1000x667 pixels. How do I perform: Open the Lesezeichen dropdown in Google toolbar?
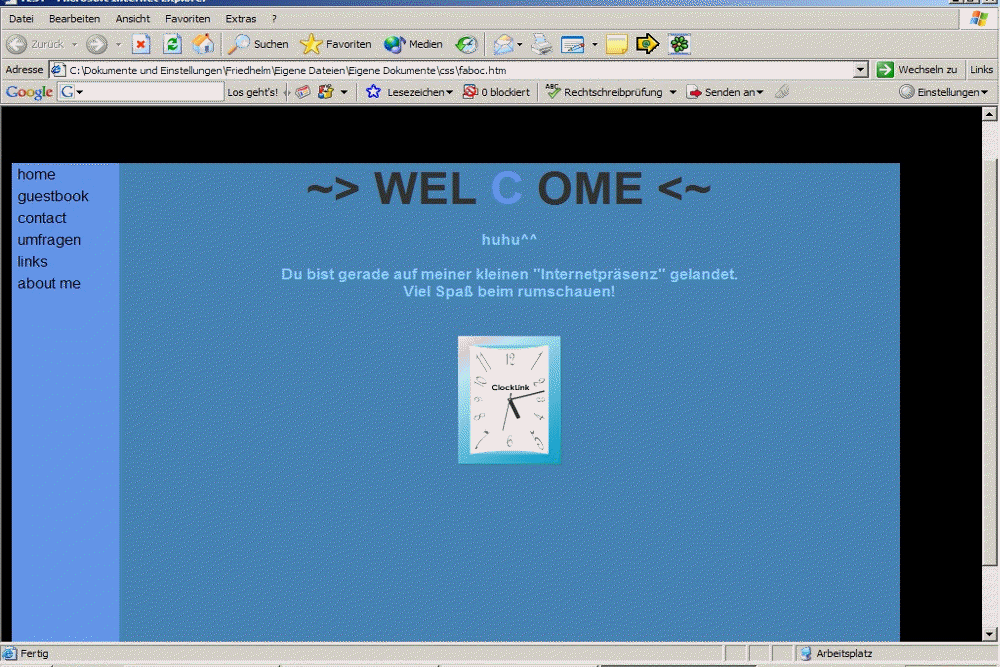click(410, 92)
